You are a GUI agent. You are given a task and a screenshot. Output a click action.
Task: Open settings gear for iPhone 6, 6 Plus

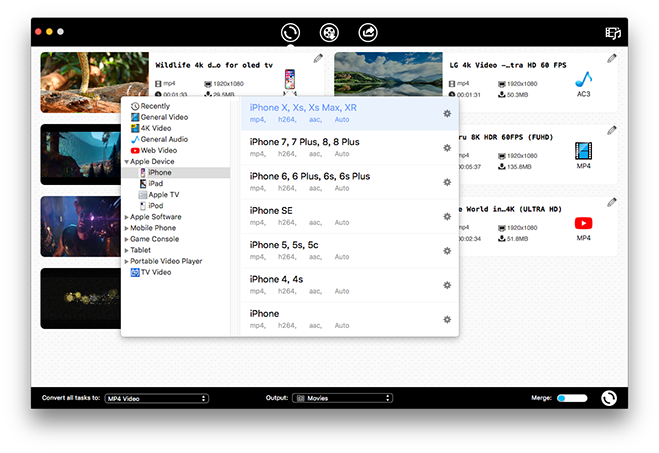point(447,182)
